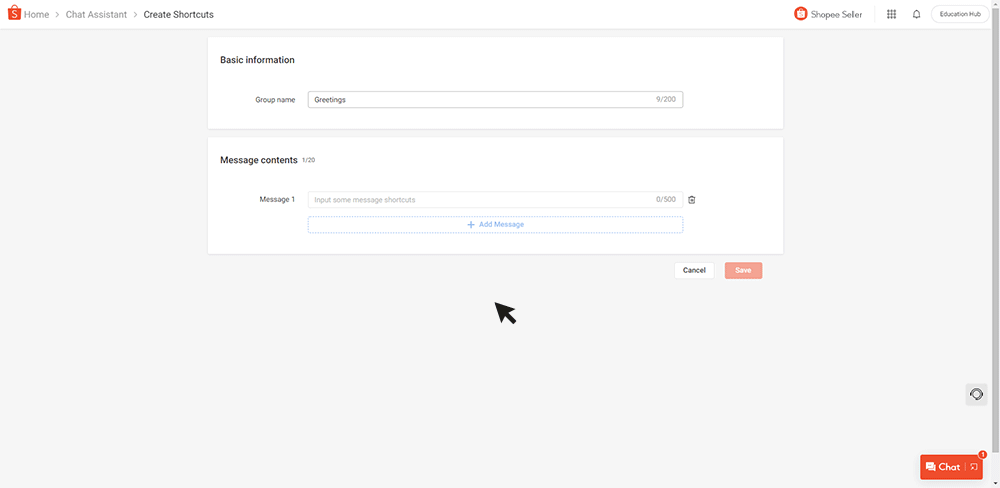
Task: Open the notifications bell icon
Action: tap(916, 14)
